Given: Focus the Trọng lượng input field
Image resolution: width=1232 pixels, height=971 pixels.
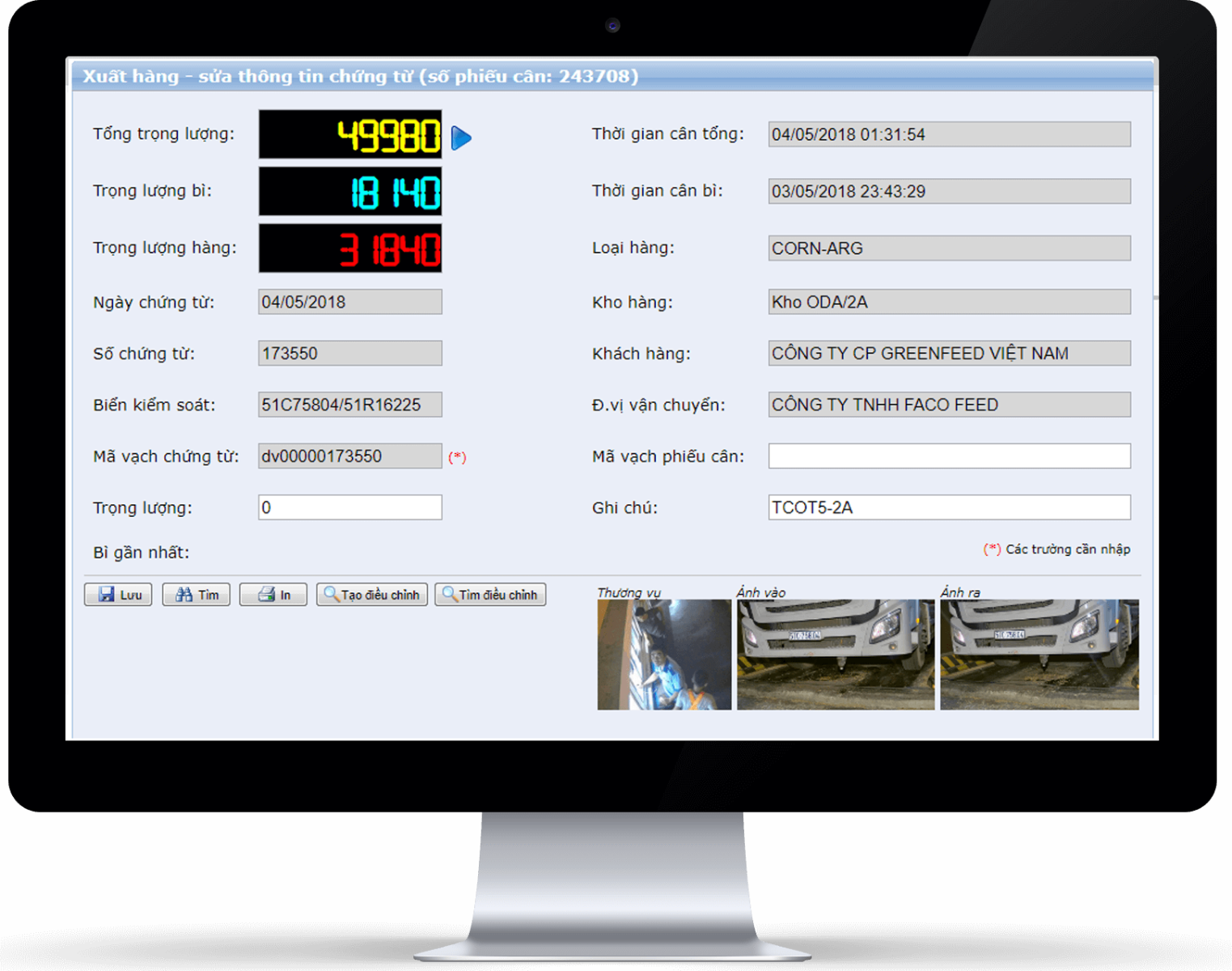Looking at the screenshot, I should [x=349, y=507].
